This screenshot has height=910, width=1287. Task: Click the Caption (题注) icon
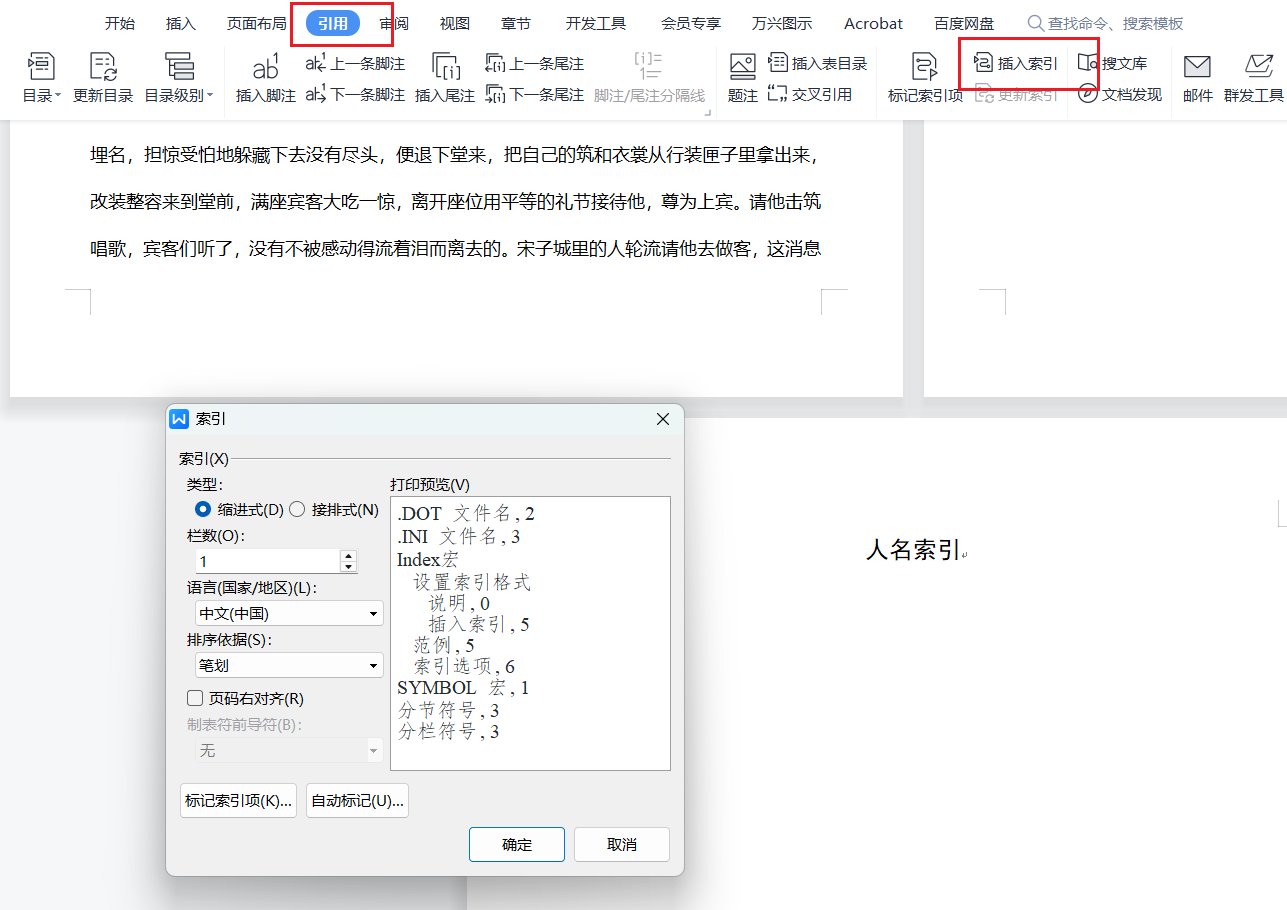click(x=743, y=68)
